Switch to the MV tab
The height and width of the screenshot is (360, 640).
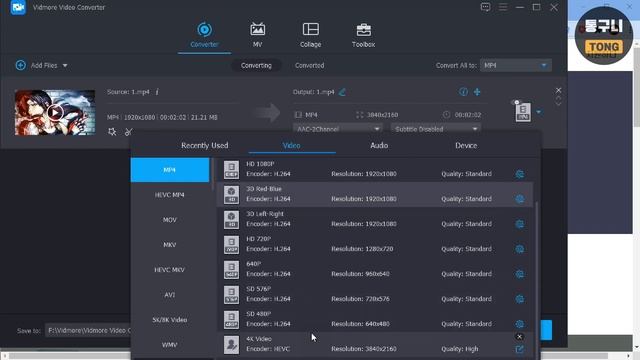[x=257, y=36]
